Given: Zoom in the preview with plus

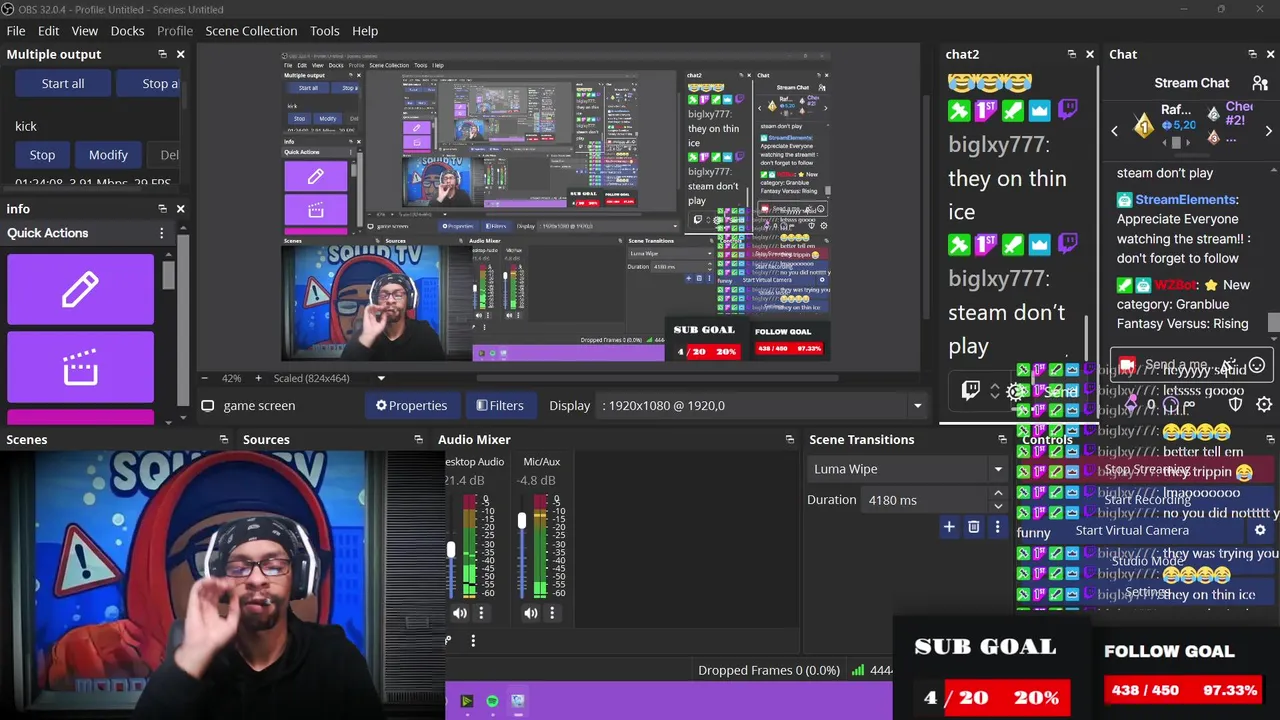Looking at the screenshot, I should 258,378.
